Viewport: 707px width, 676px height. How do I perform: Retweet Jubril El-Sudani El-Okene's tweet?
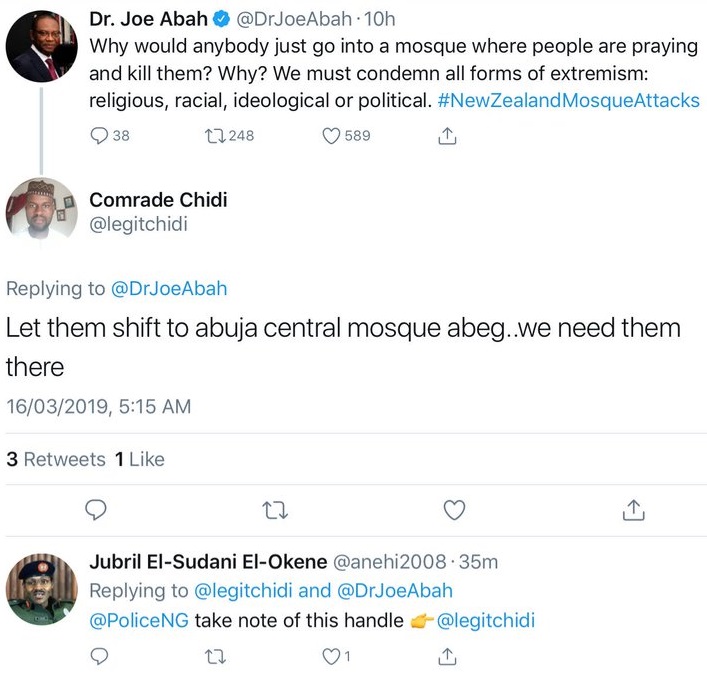pos(214,656)
